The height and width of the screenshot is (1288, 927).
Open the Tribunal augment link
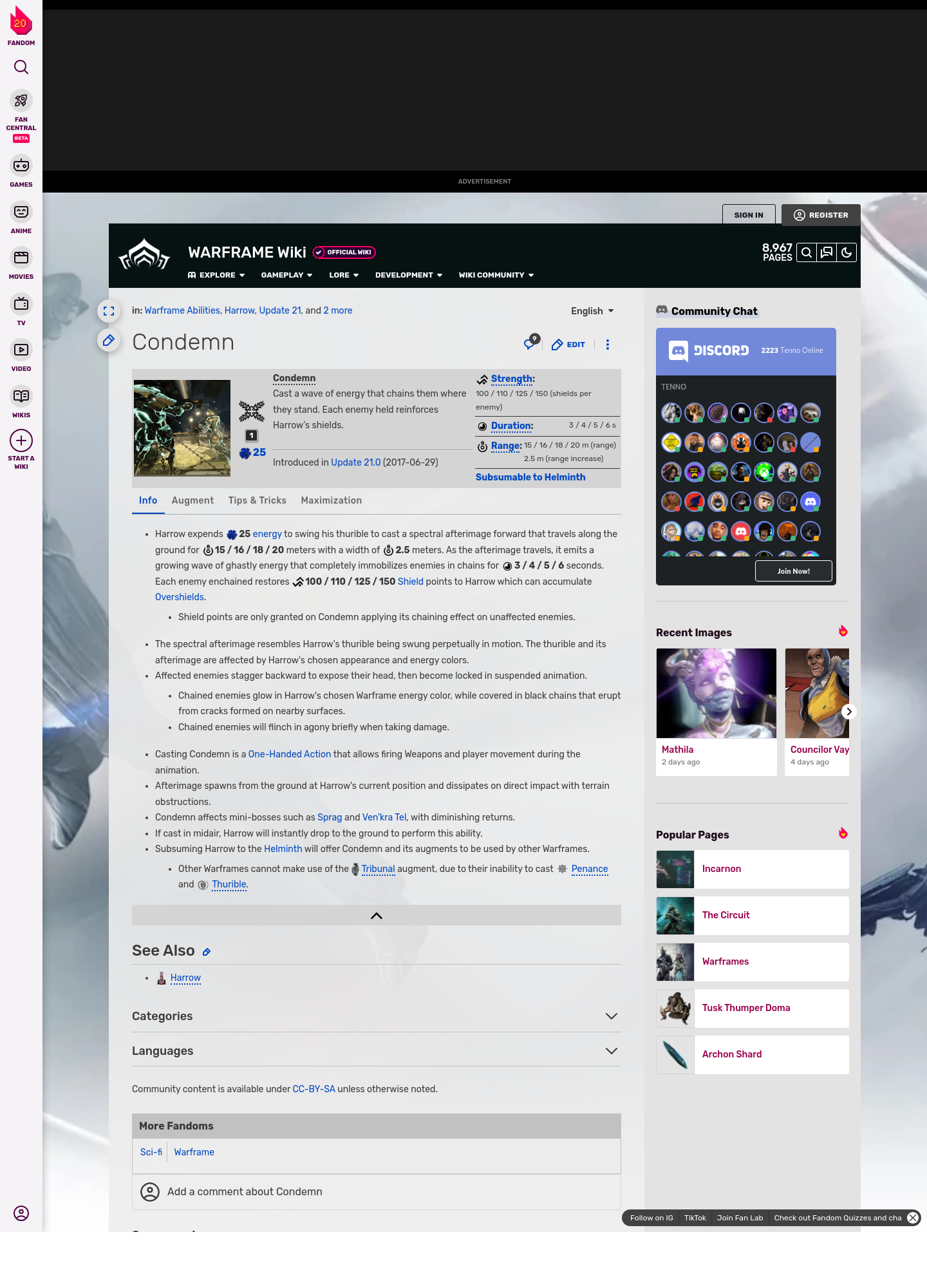coord(378,869)
